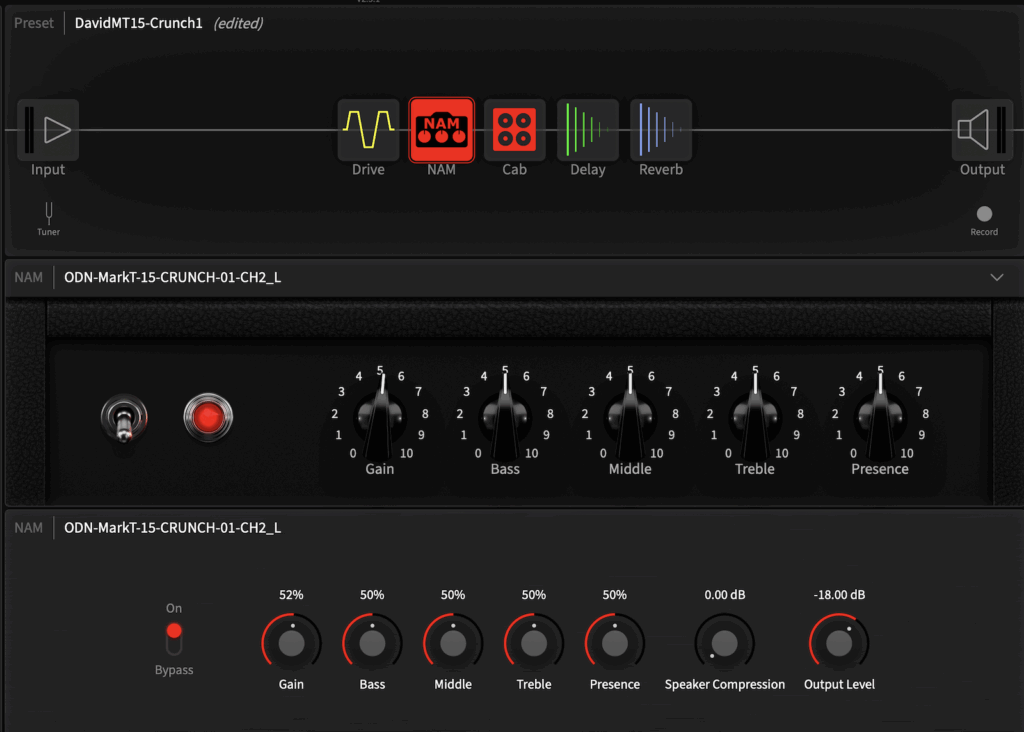Click the lower Presence parameter knob
Screen dimensions: 1024x732
[615, 643]
